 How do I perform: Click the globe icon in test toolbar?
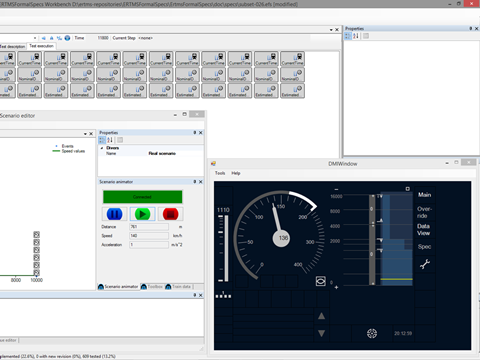click(67, 38)
